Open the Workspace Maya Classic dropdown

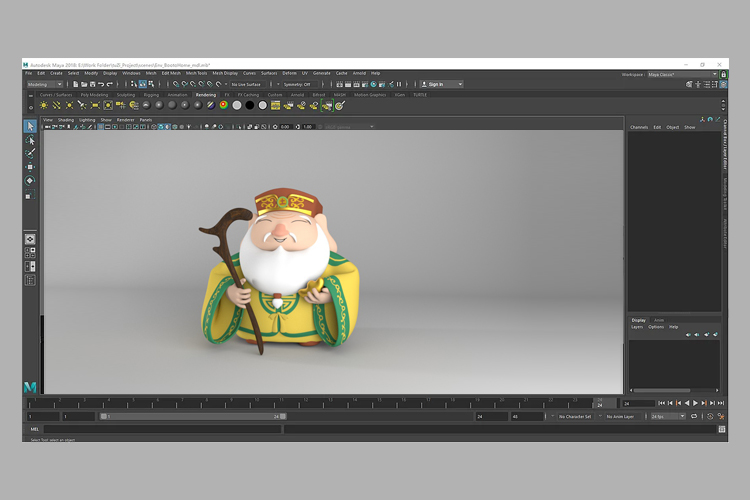point(683,74)
